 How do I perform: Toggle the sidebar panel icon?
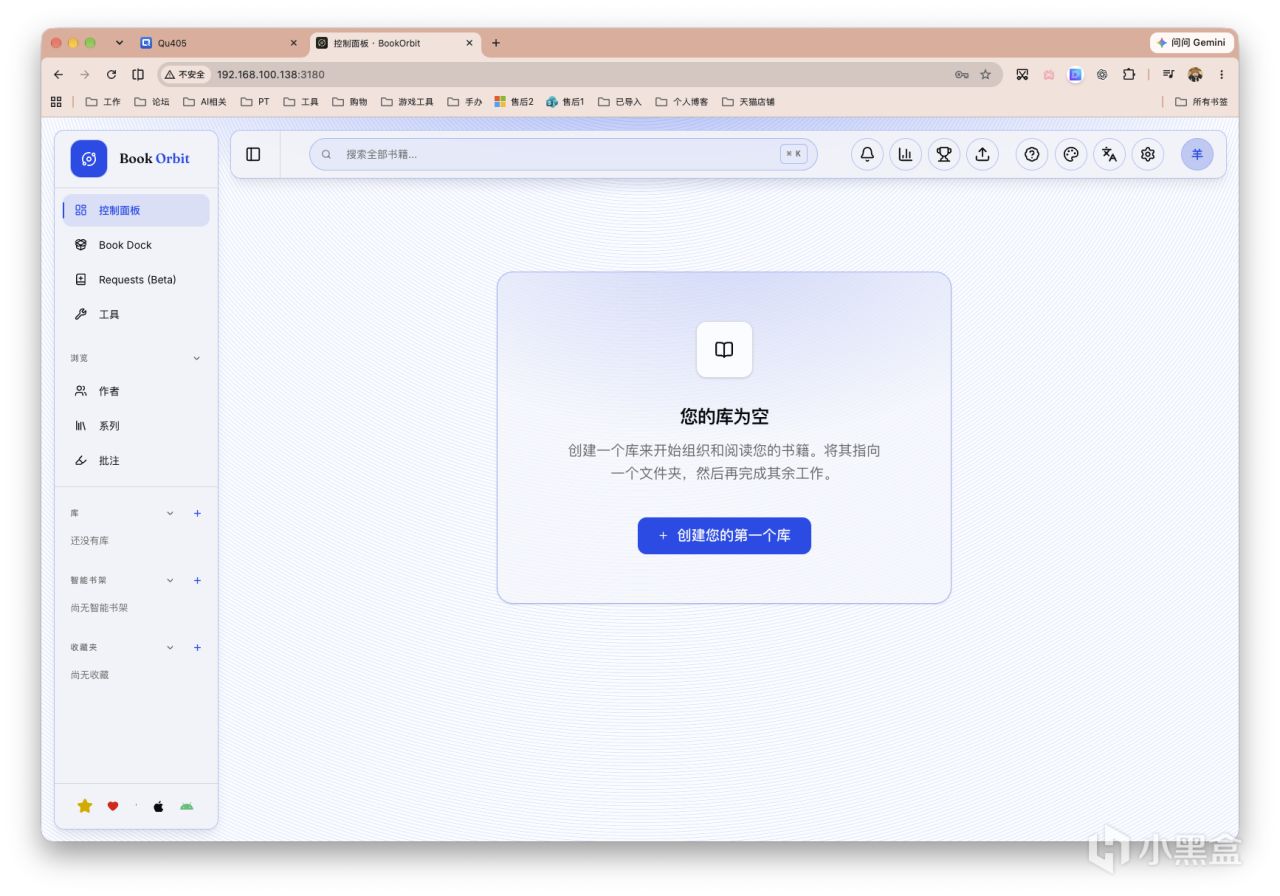pos(253,154)
